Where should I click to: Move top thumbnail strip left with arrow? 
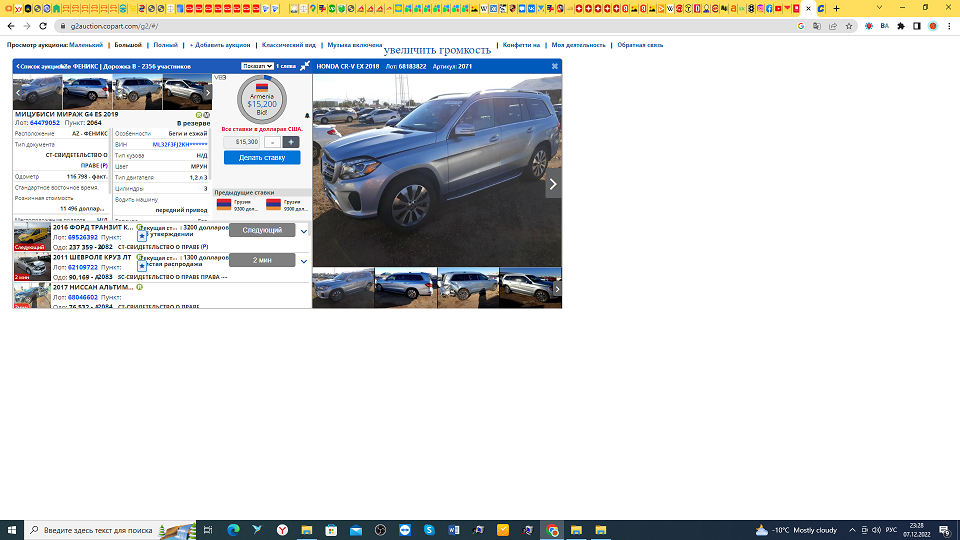tap(18, 92)
